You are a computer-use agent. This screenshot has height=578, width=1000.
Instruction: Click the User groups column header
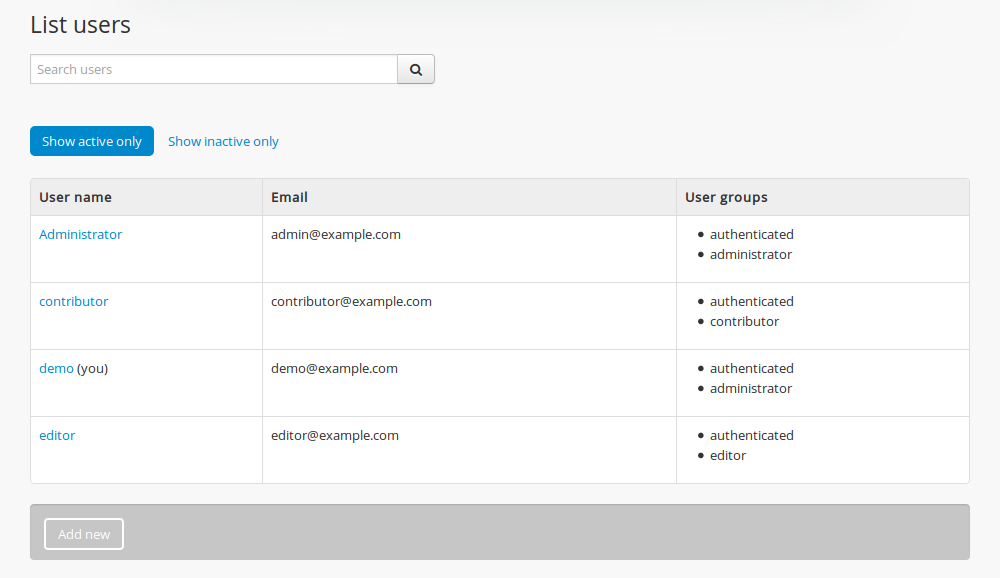pos(724,197)
